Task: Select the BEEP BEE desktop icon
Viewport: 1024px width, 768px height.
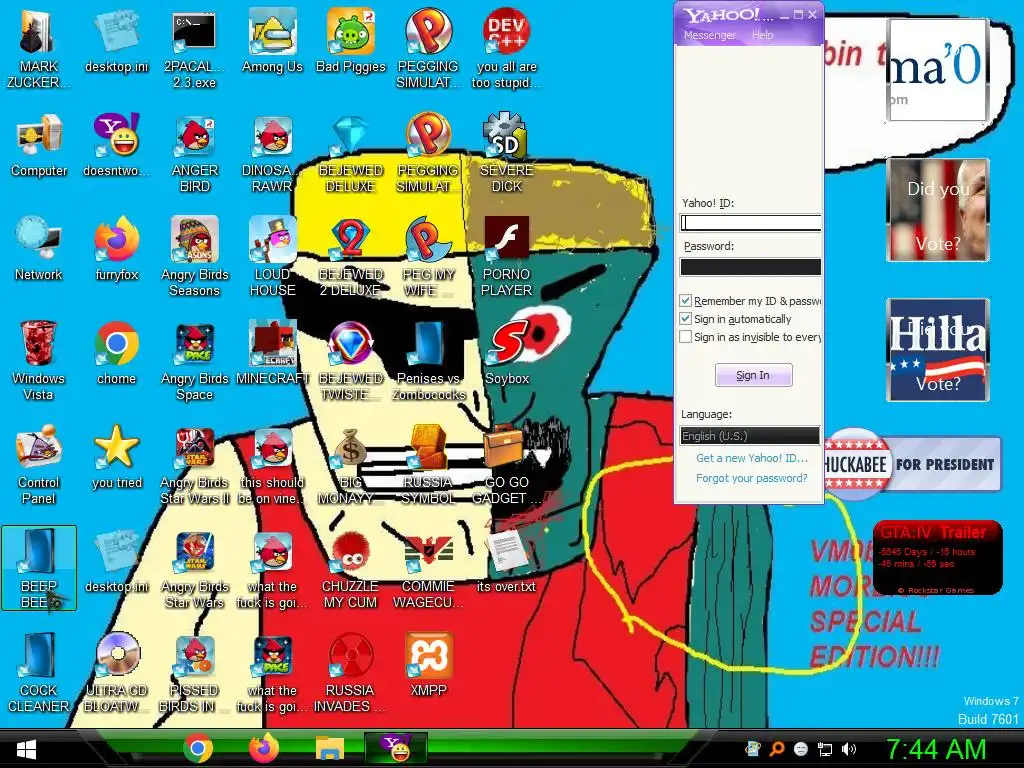Action: pos(39,568)
